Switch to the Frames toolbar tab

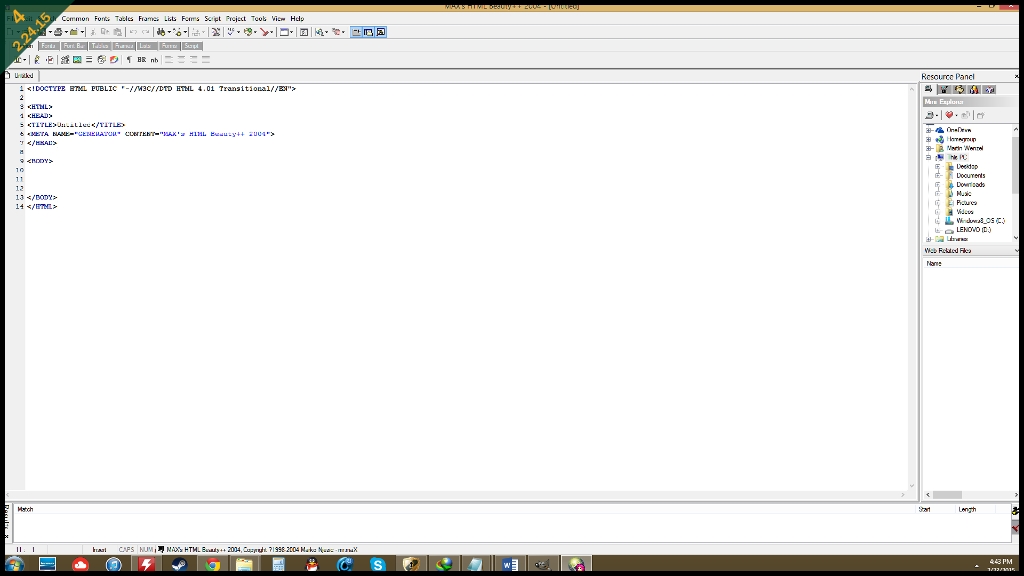click(124, 46)
